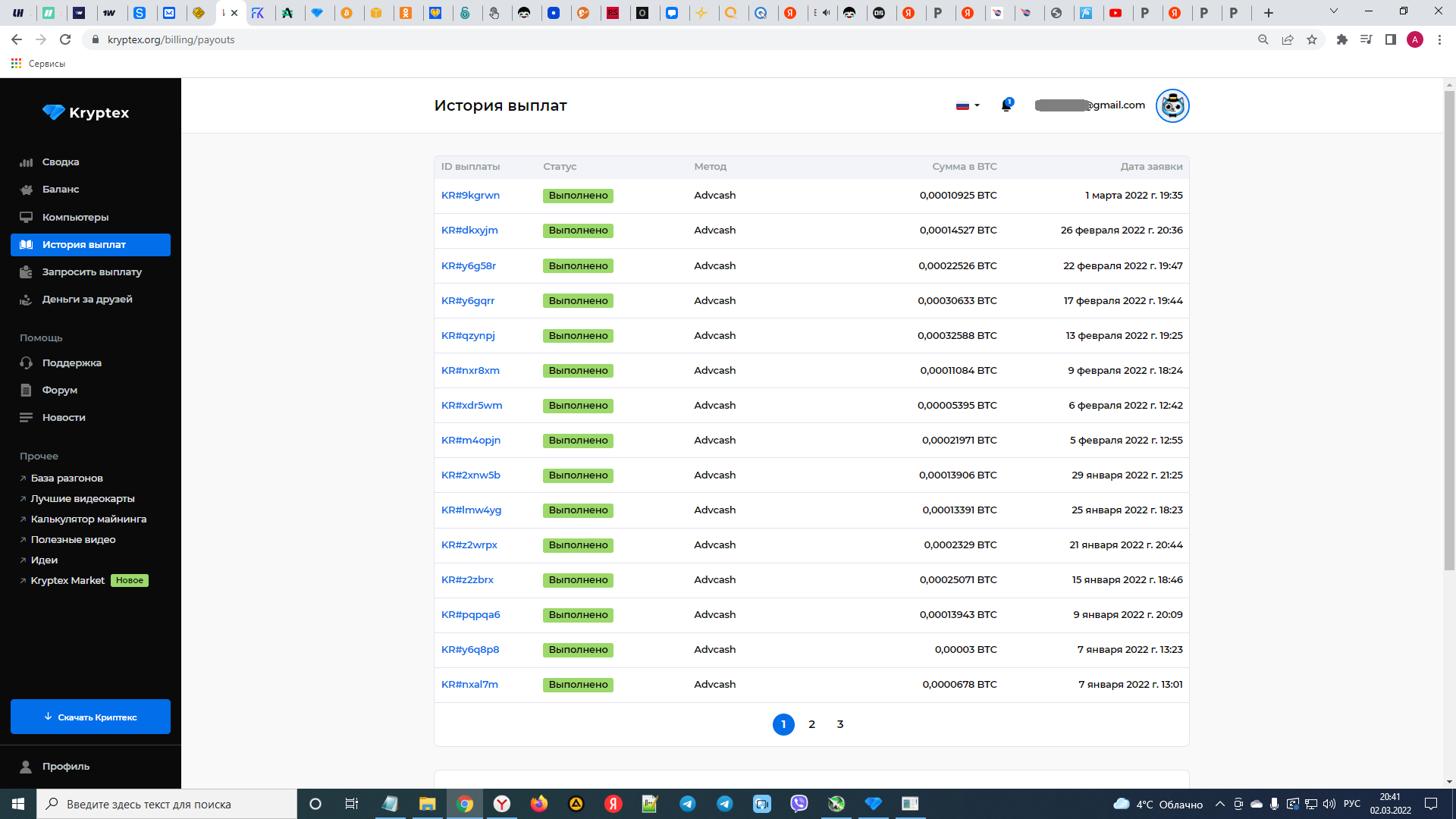Open Запросить выплату page
The width and height of the screenshot is (1456, 819).
pyautogui.click(x=90, y=271)
